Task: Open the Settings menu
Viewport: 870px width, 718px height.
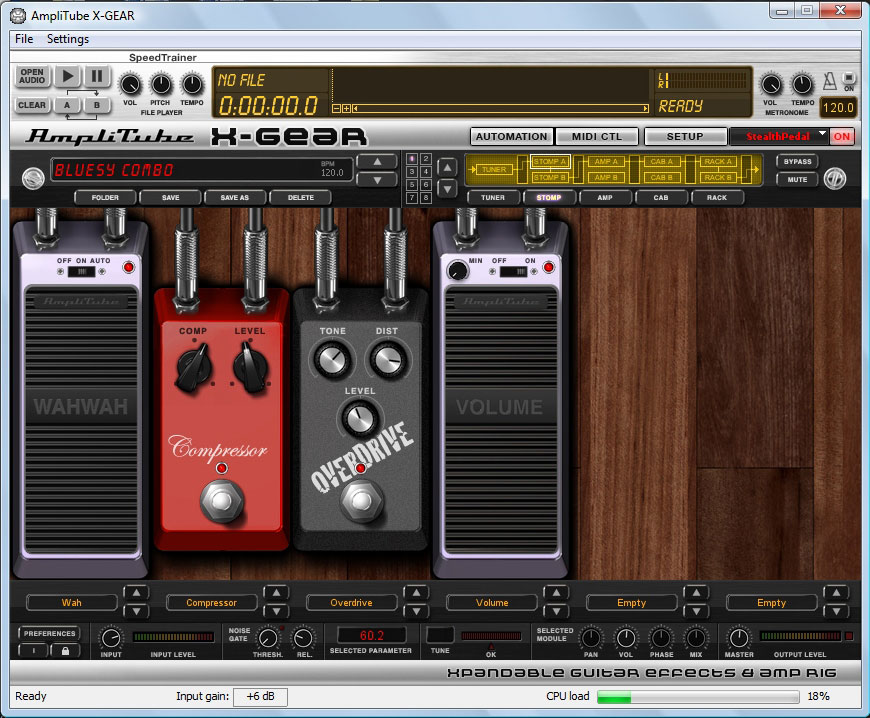Action: click(68, 39)
